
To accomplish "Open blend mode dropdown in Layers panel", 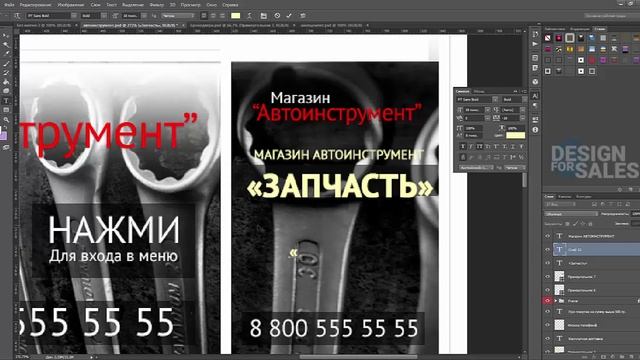I will click(x=571, y=214).
